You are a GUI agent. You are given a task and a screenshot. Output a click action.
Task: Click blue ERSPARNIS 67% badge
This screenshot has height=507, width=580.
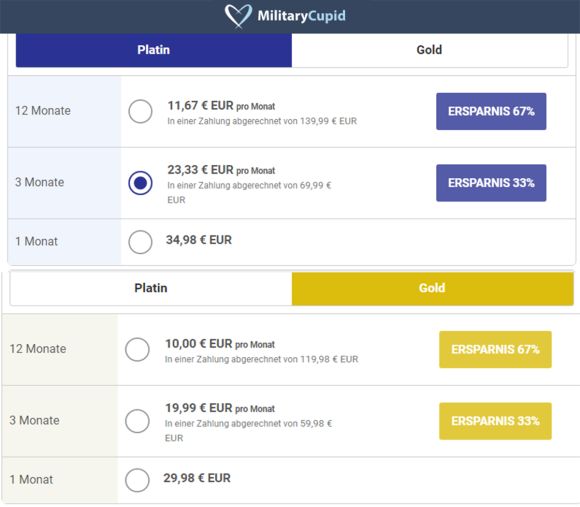[x=491, y=111]
